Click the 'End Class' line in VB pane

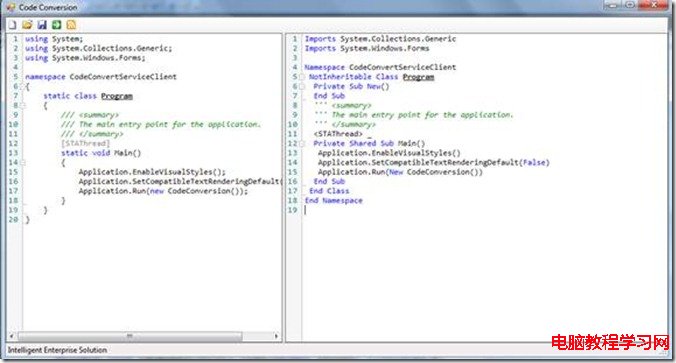(329, 191)
